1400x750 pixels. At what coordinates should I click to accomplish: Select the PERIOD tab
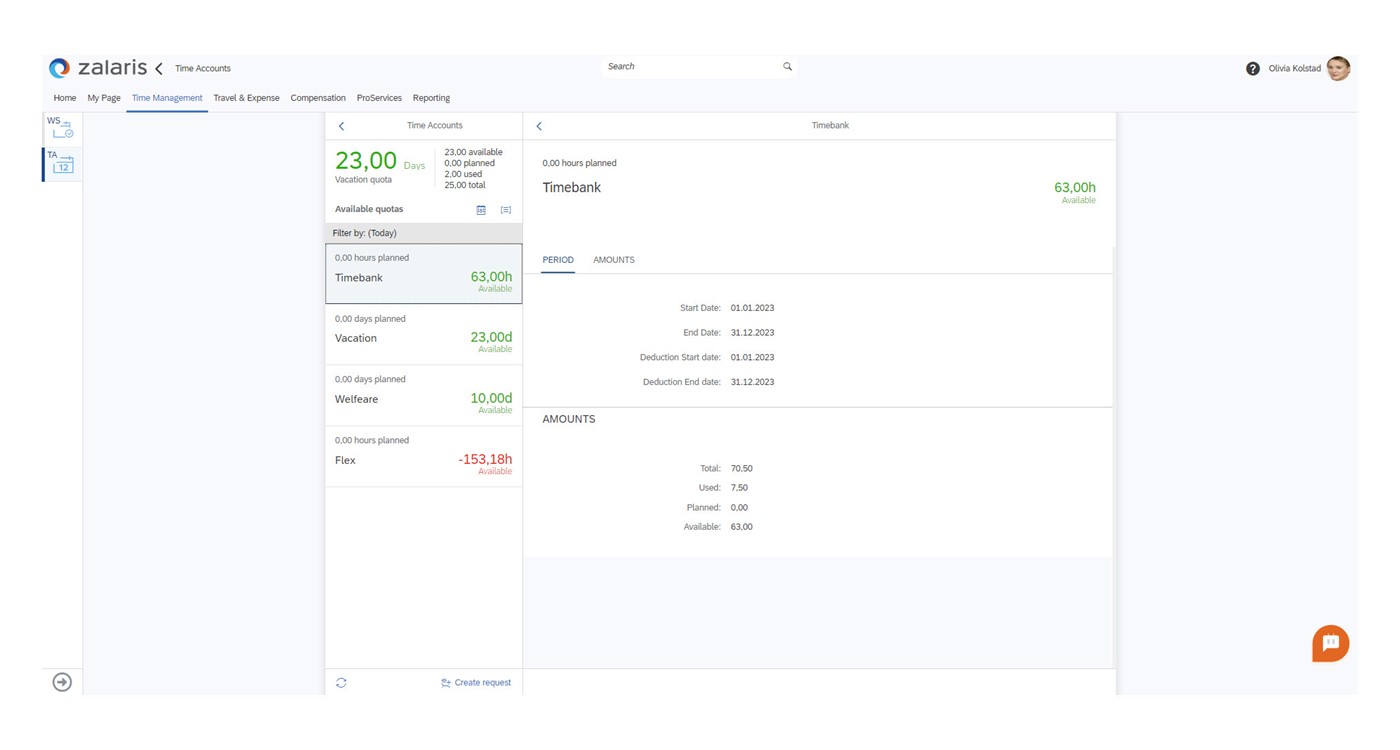pyautogui.click(x=558, y=260)
